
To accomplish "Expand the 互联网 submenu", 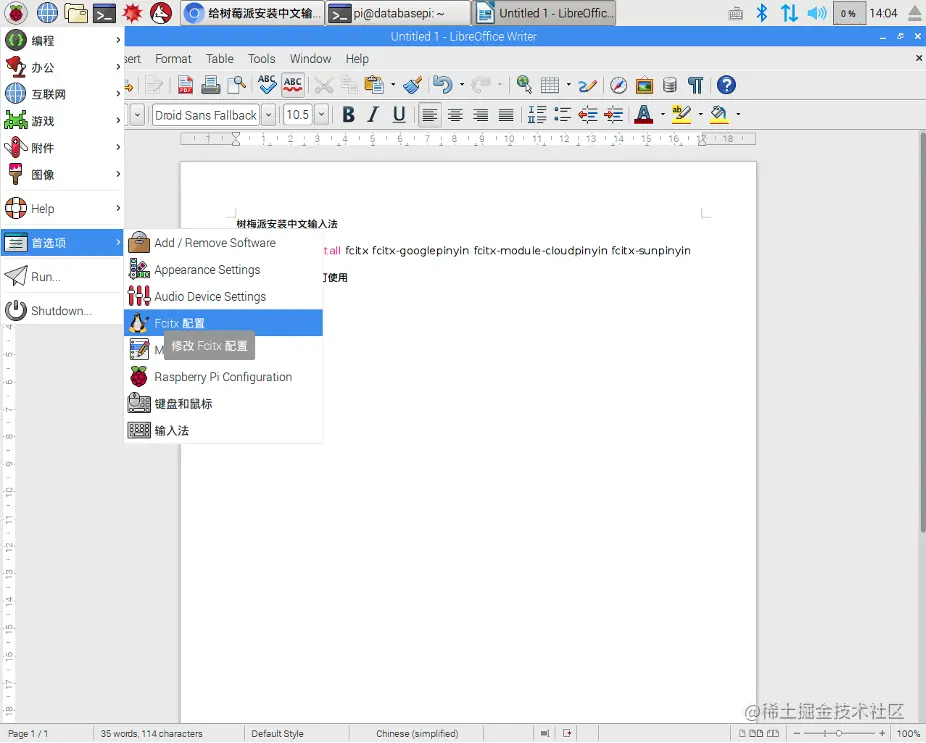I will coord(63,93).
